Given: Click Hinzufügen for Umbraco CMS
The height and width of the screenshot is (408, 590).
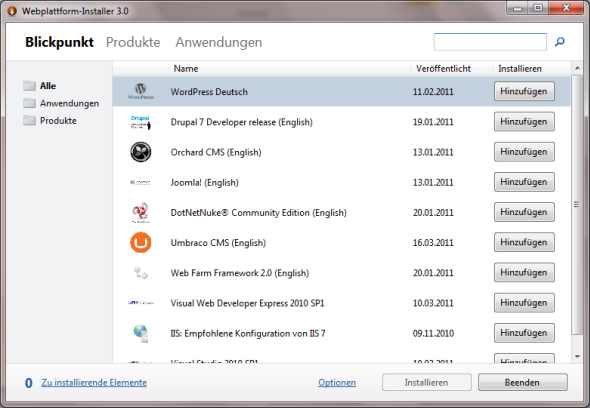Looking at the screenshot, I should 524,242.
